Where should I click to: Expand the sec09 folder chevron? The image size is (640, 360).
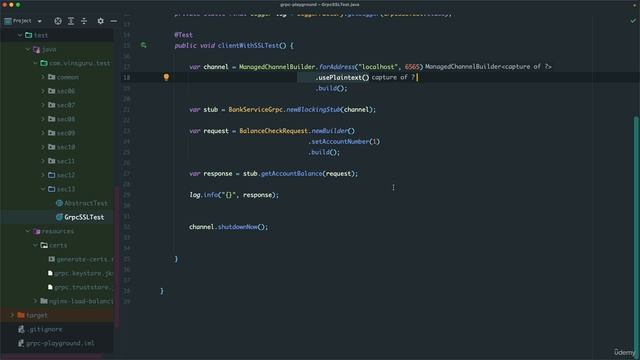point(43,133)
